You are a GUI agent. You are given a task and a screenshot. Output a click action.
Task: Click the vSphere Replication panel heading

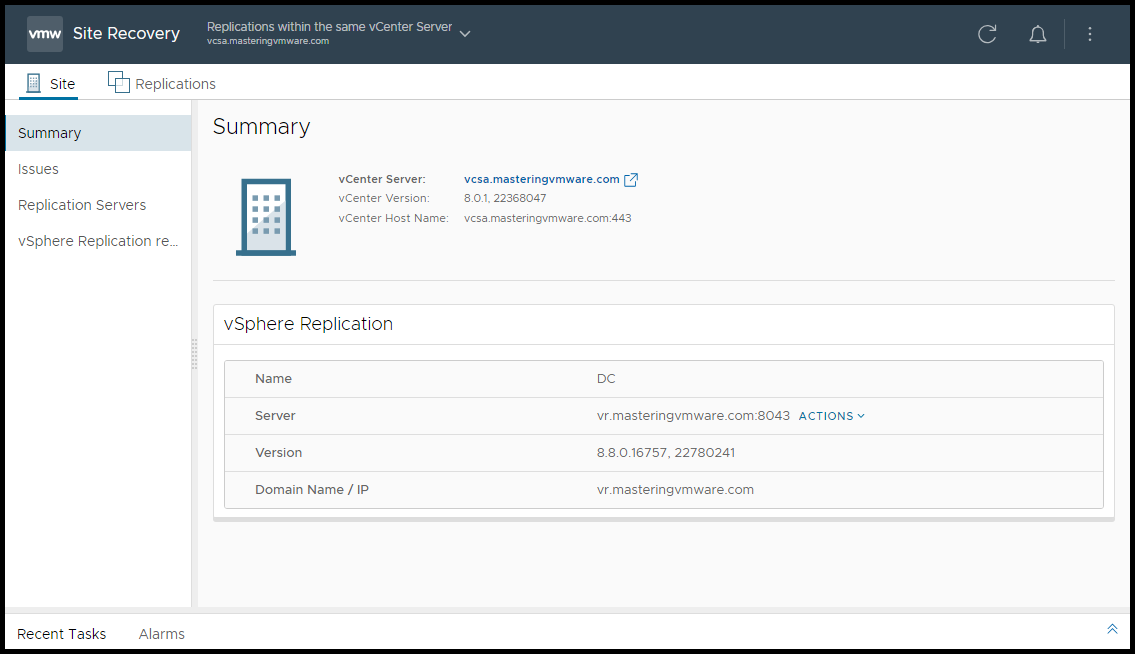point(308,324)
